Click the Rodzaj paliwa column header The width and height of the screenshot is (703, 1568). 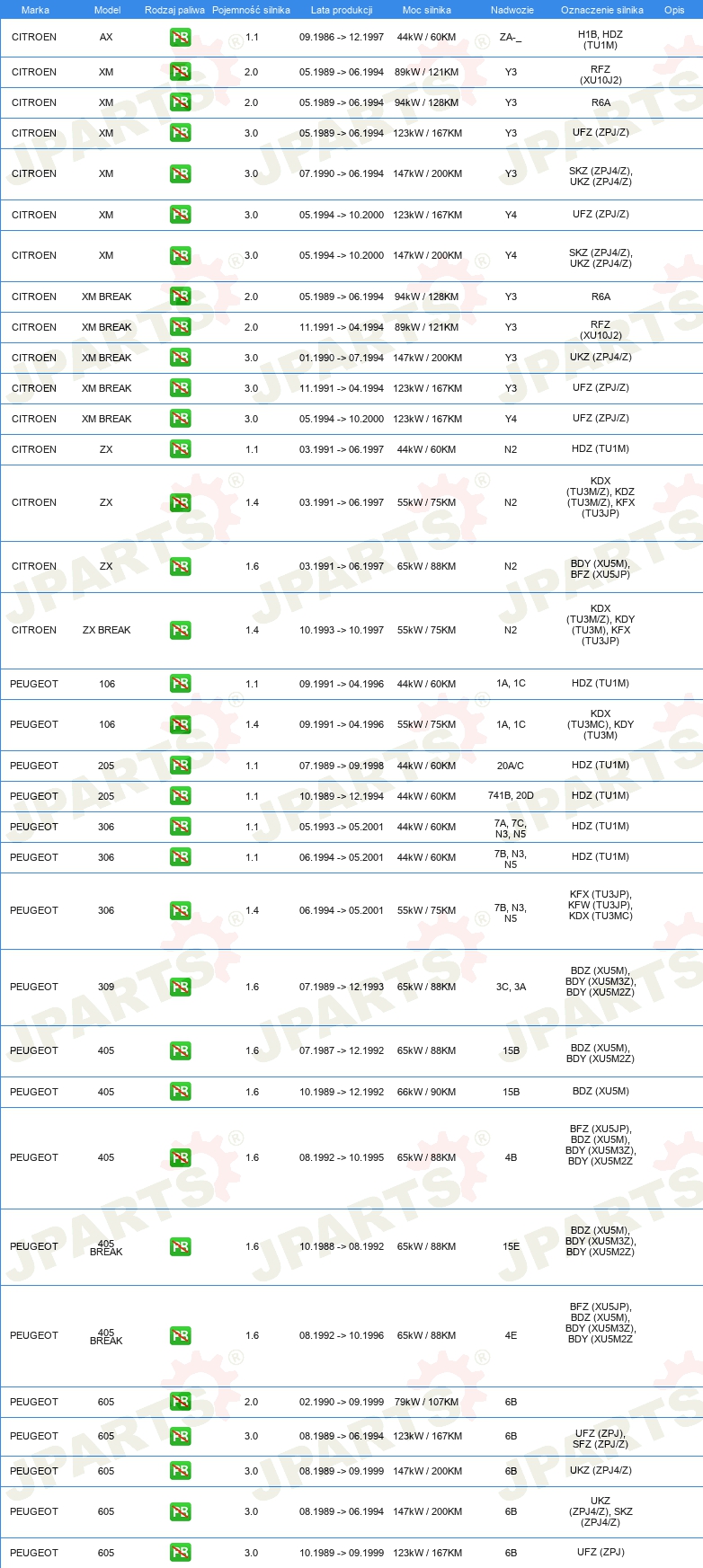(174, 10)
